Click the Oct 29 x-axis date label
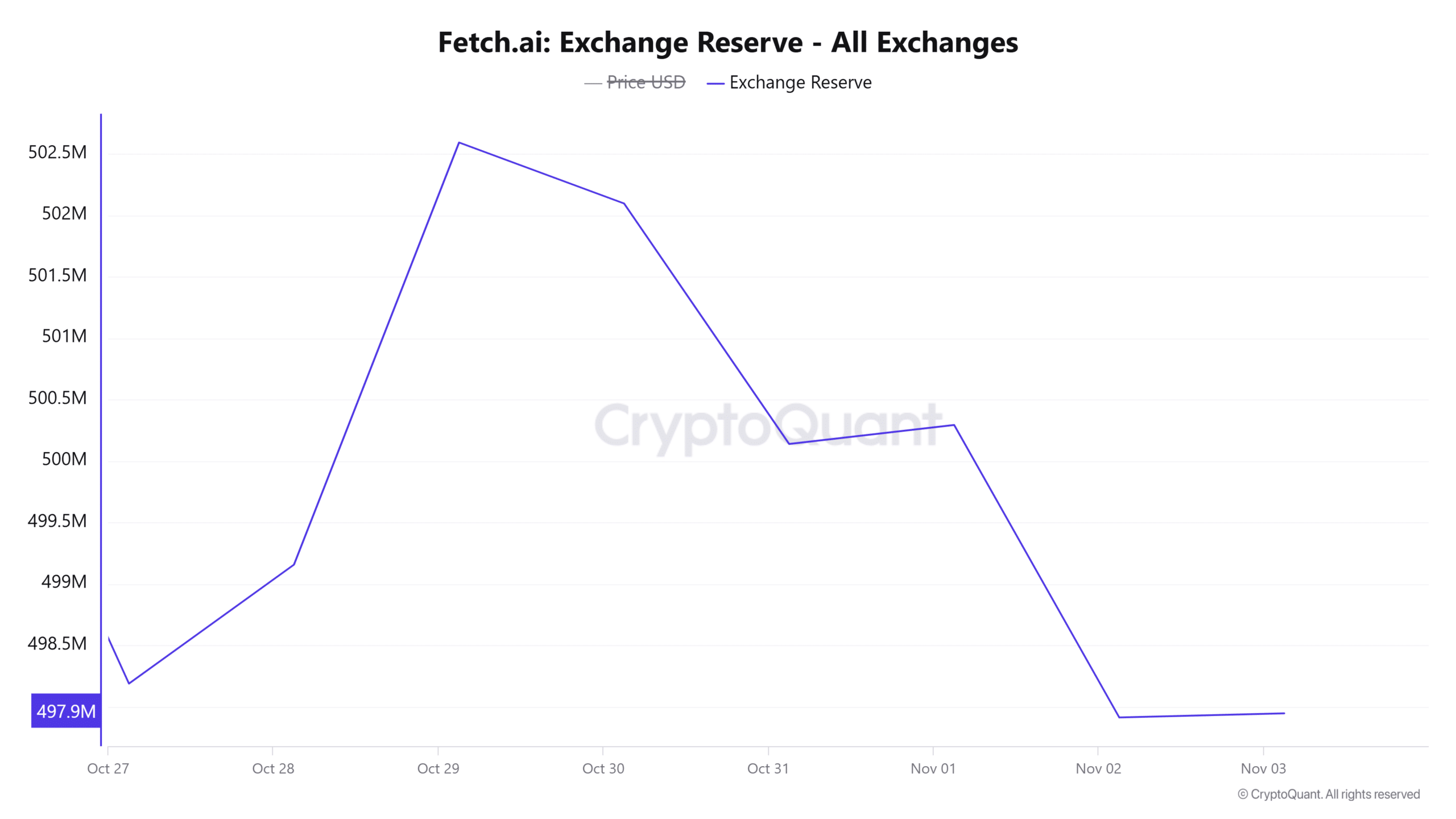 click(438, 769)
